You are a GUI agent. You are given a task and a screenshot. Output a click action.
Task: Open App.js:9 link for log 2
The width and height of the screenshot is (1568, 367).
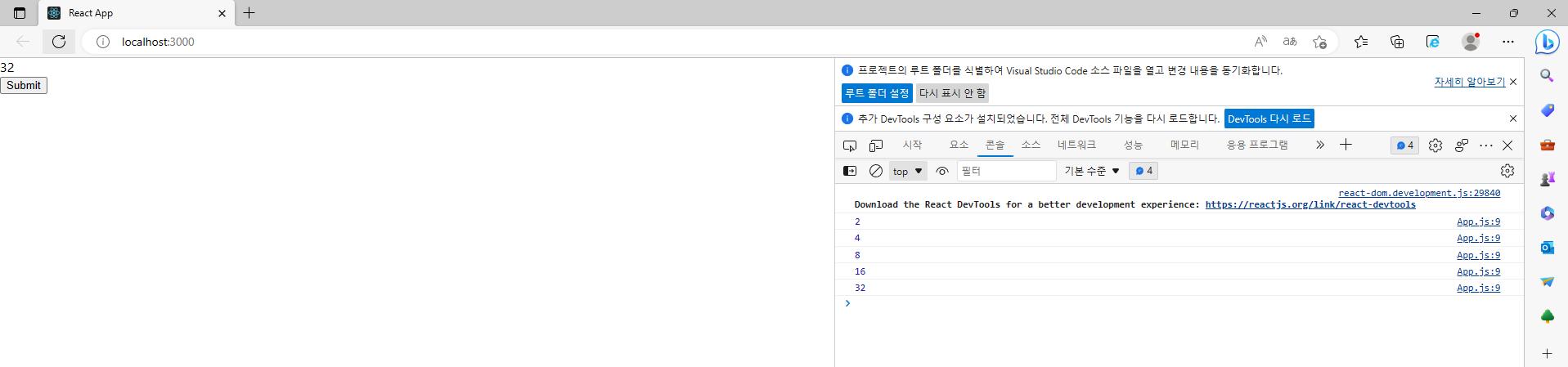click(x=1478, y=222)
